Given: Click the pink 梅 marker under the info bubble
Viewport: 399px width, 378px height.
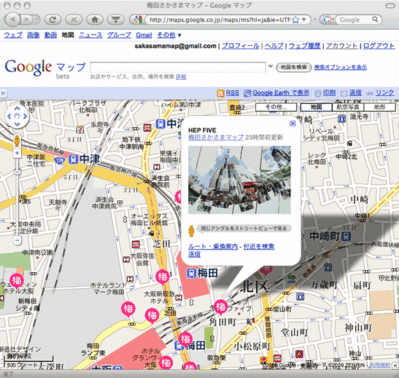Looking at the screenshot, I should (220, 307).
